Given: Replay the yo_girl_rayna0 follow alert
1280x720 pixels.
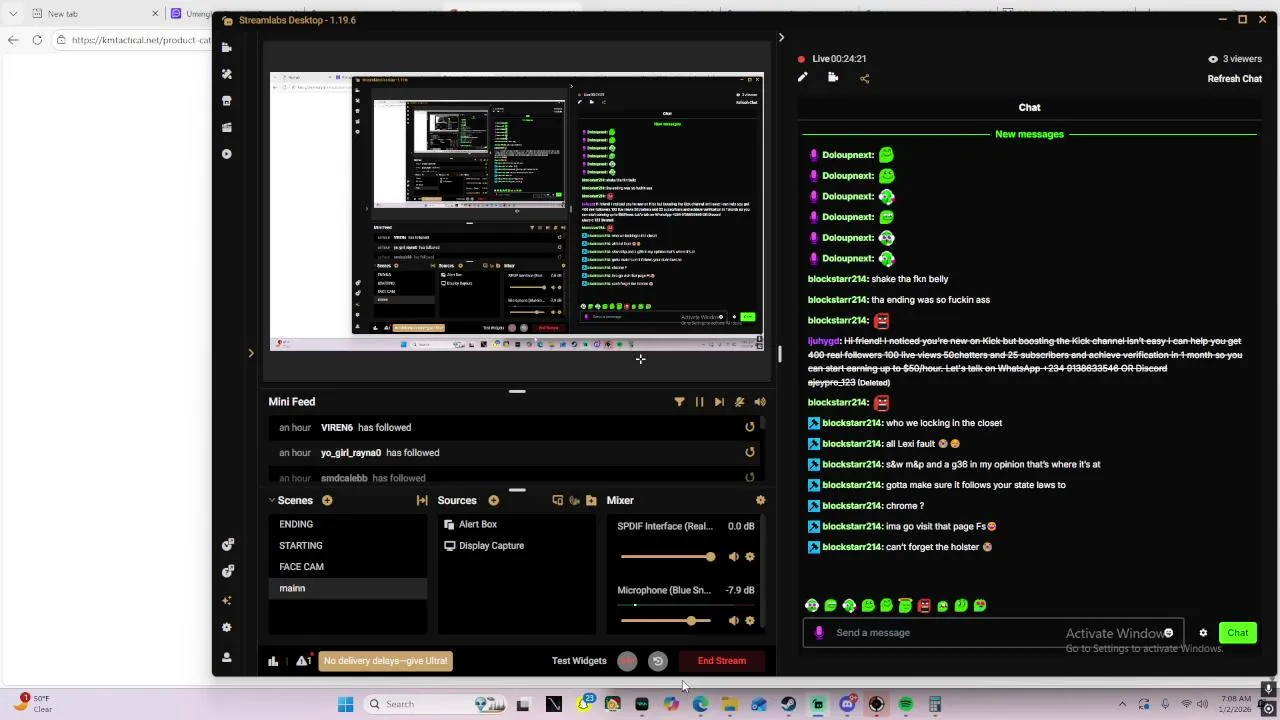Looking at the screenshot, I should (x=750, y=452).
